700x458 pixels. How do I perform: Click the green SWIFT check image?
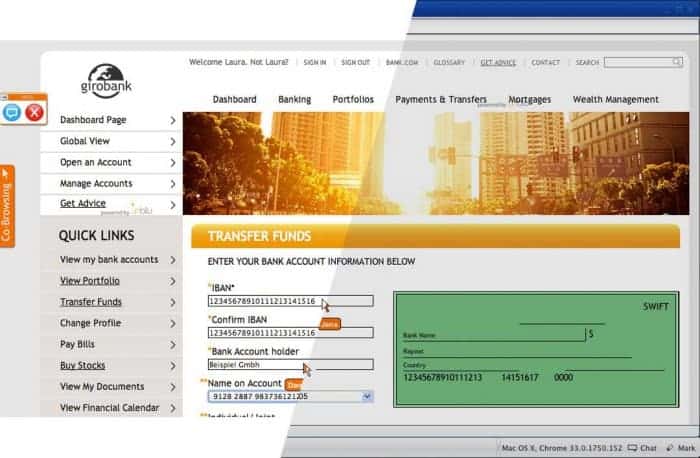pos(536,349)
